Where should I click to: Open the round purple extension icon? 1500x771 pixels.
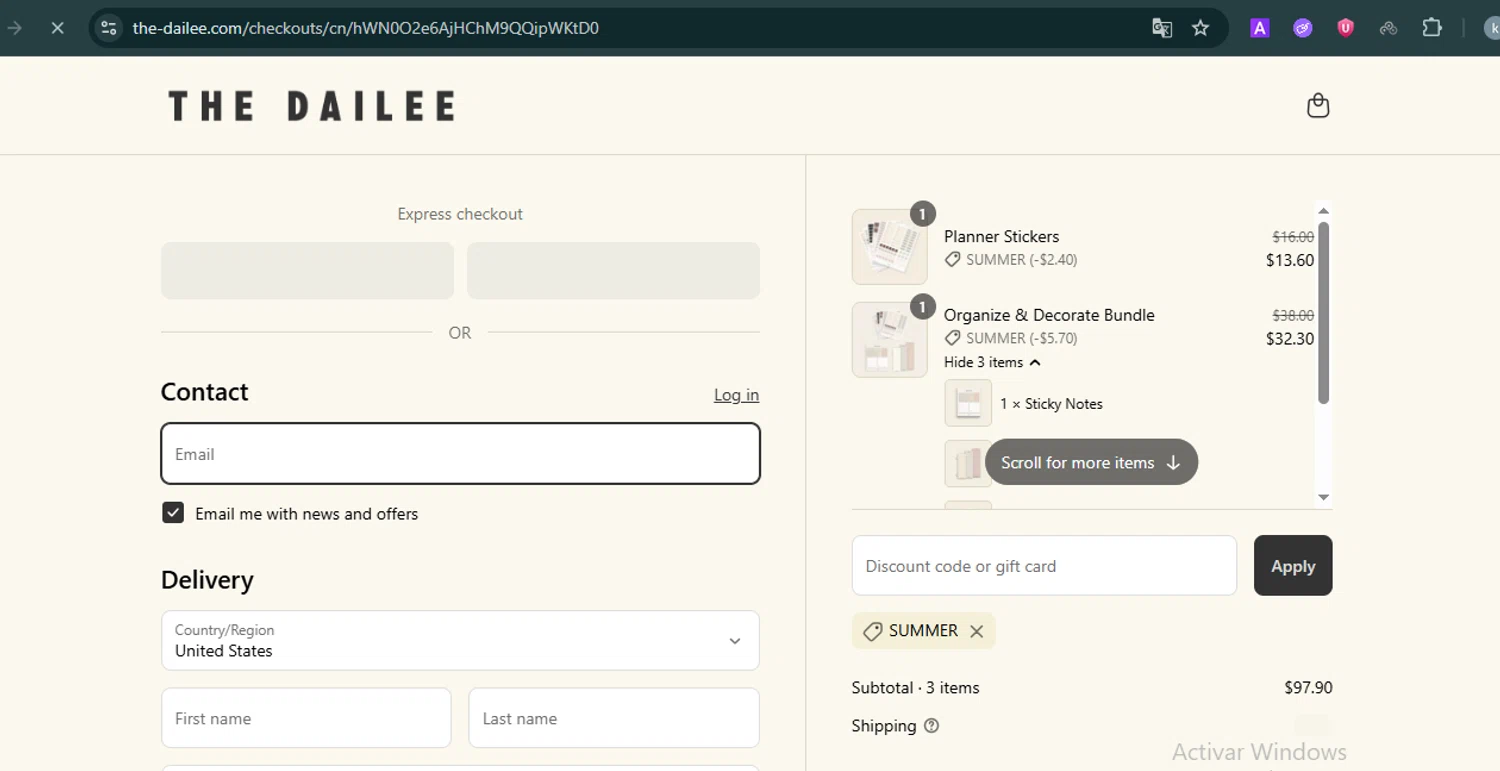1303,28
